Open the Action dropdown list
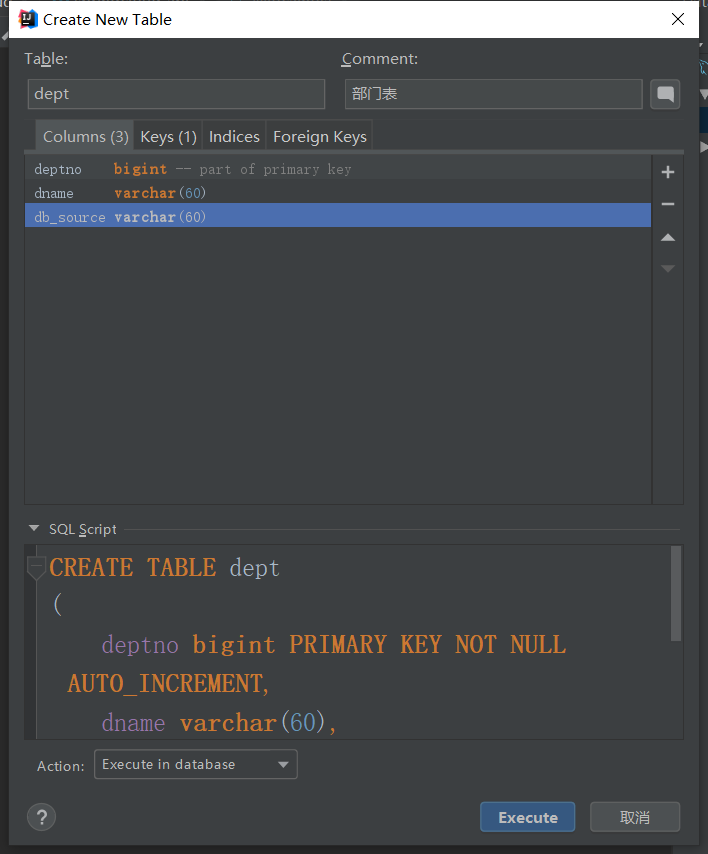This screenshot has width=708, height=854. click(196, 765)
